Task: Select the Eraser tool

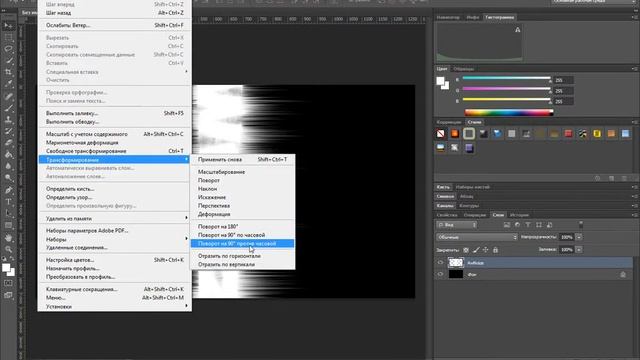Action: 8,143
